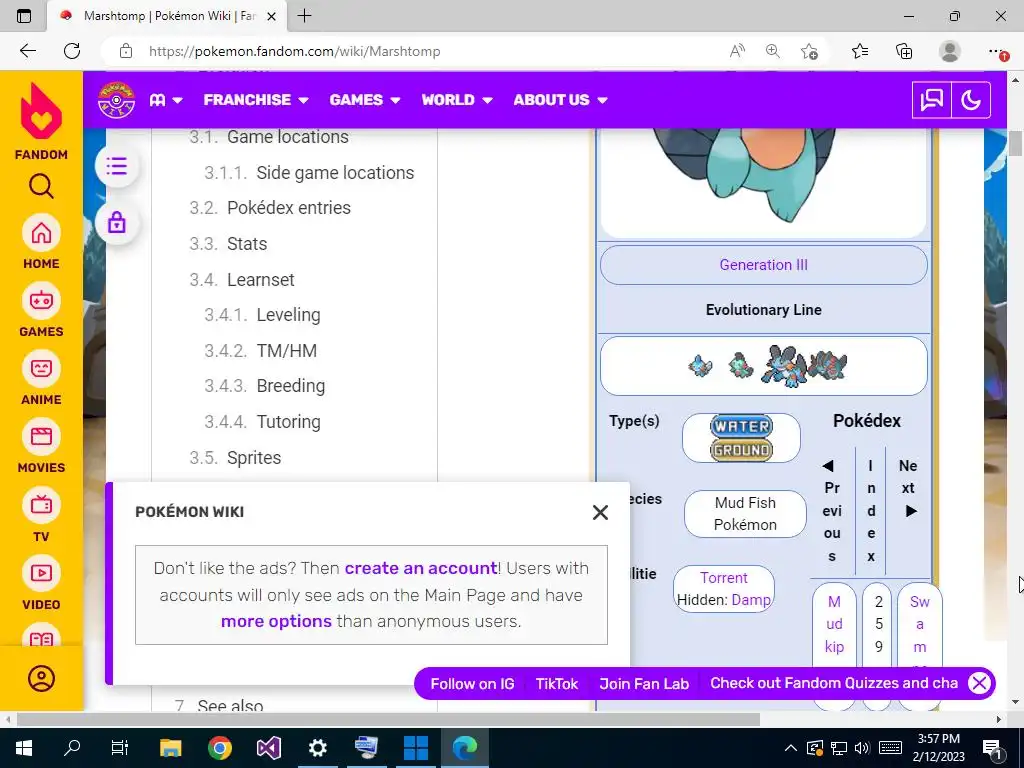The width and height of the screenshot is (1024, 768).
Task: Open browser Collections icon
Action: pos(904,51)
